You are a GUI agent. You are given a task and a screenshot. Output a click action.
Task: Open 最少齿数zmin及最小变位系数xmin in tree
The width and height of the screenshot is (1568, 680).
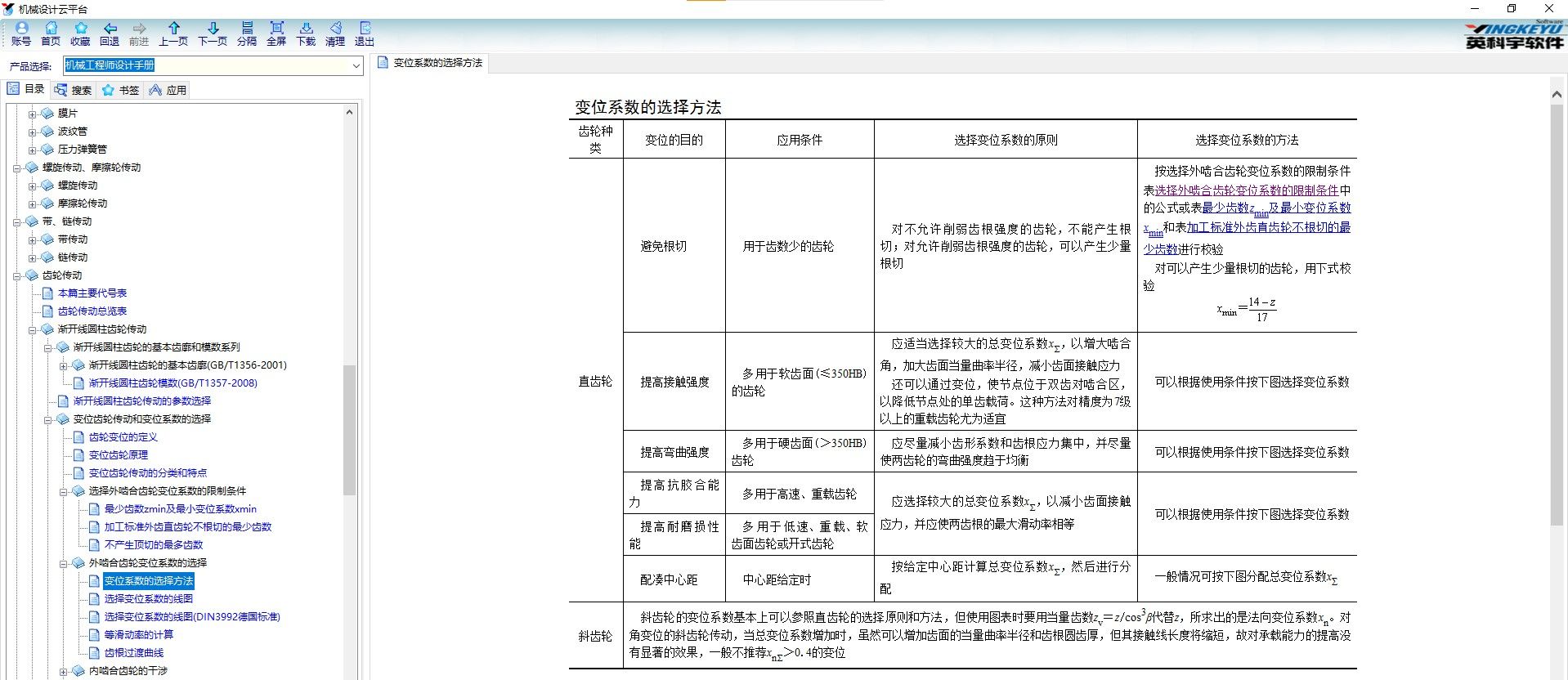tap(180, 509)
